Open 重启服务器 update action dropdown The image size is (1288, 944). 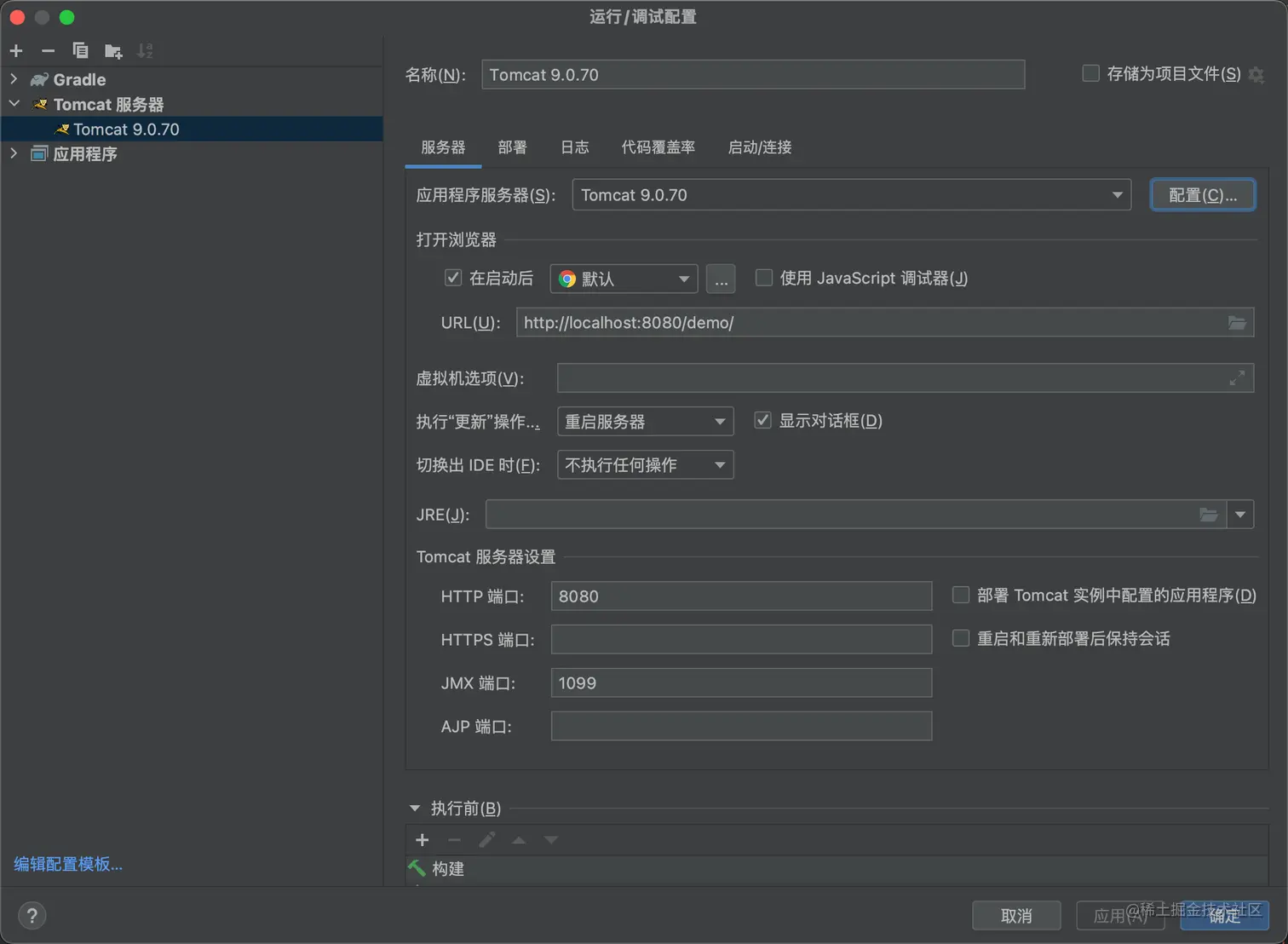pos(646,422)
